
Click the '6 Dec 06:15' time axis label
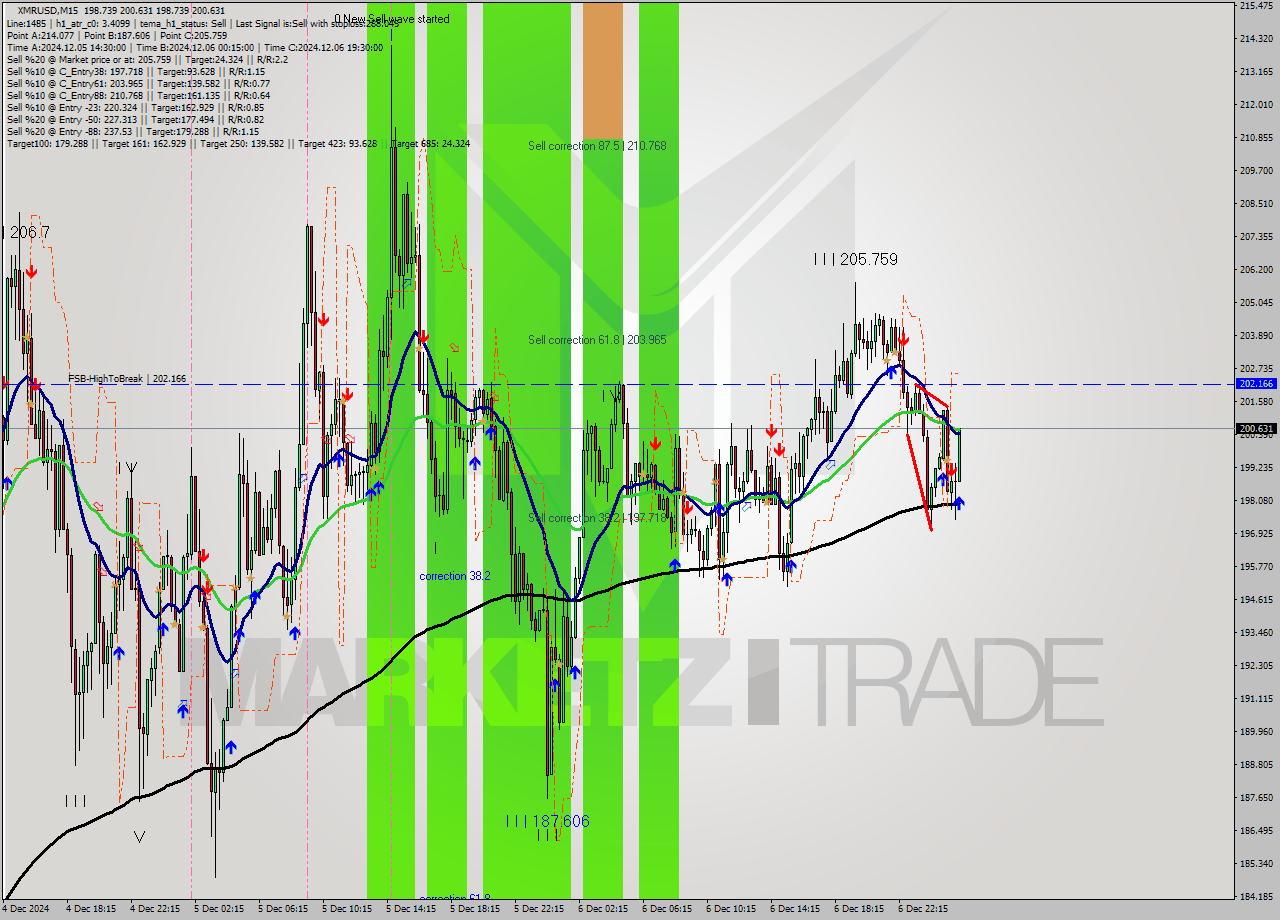click(x=667, y=910)
